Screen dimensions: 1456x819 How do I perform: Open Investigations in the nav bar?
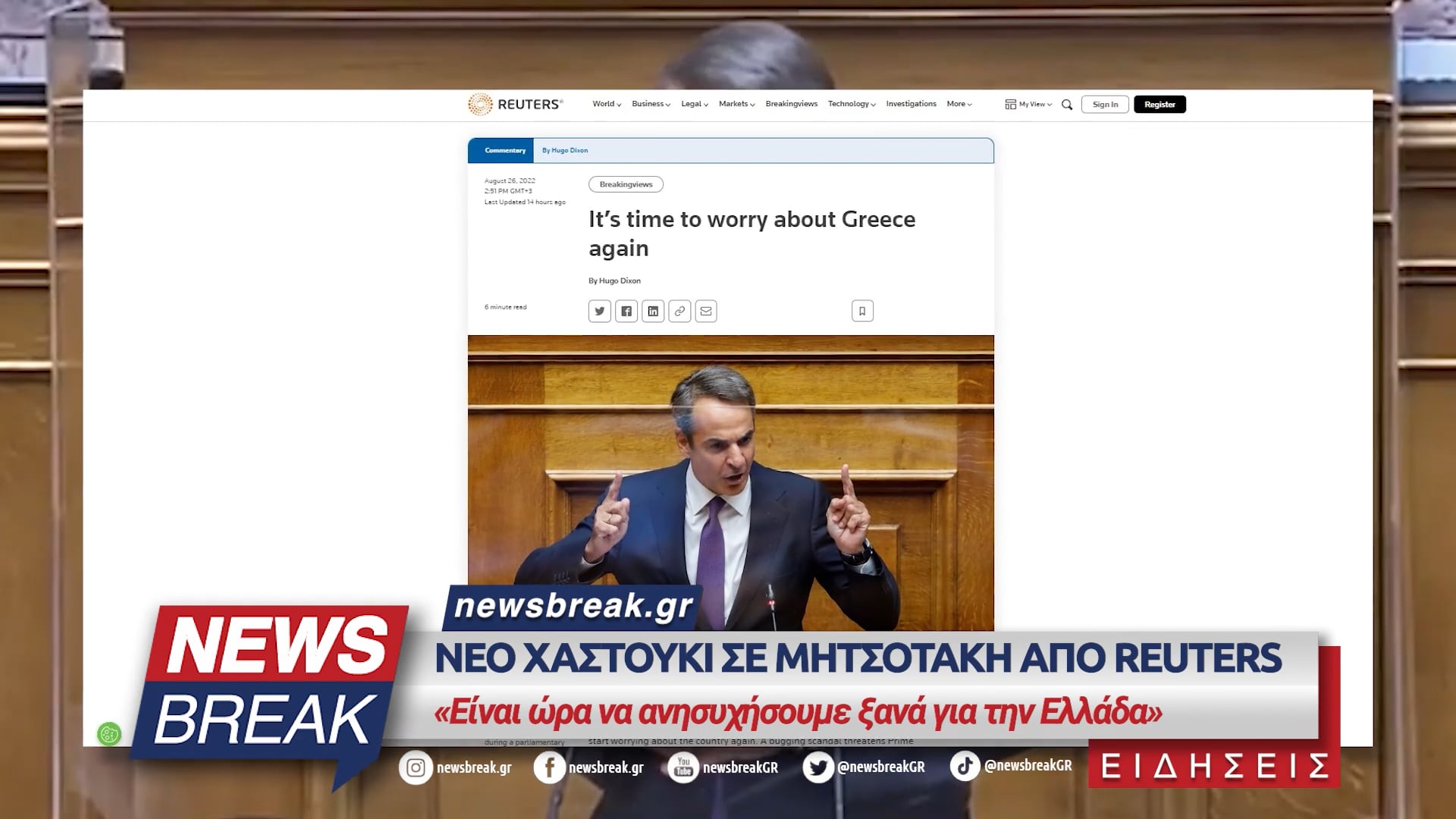coord(911,104)
